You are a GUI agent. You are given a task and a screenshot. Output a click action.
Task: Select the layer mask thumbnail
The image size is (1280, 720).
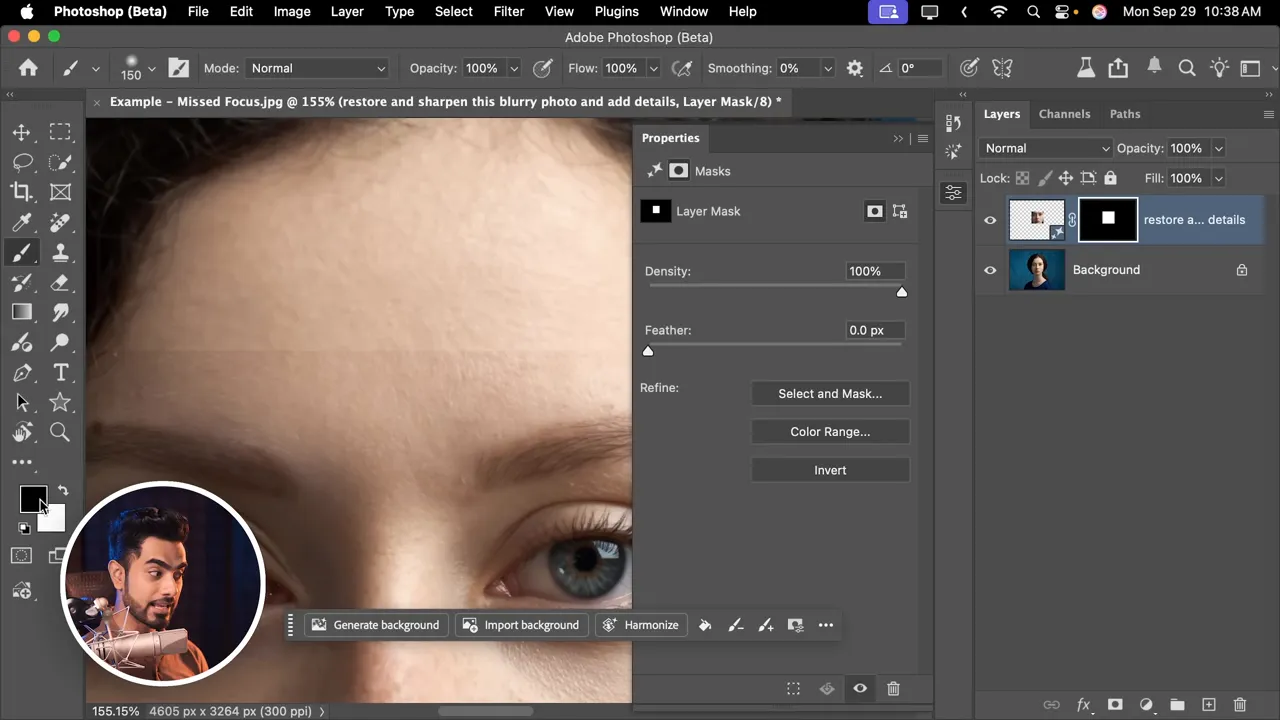[1108, 220]
